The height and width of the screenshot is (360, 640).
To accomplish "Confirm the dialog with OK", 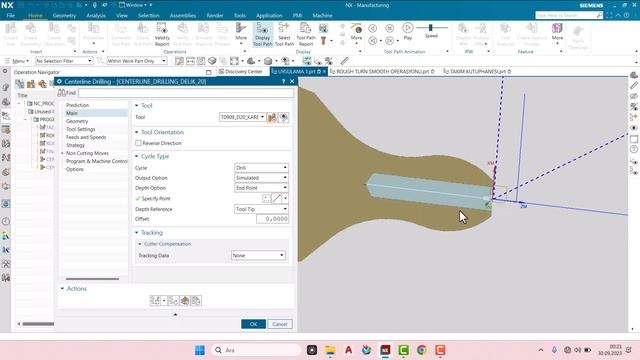I will pyautogui.click(x=253, y=324).
